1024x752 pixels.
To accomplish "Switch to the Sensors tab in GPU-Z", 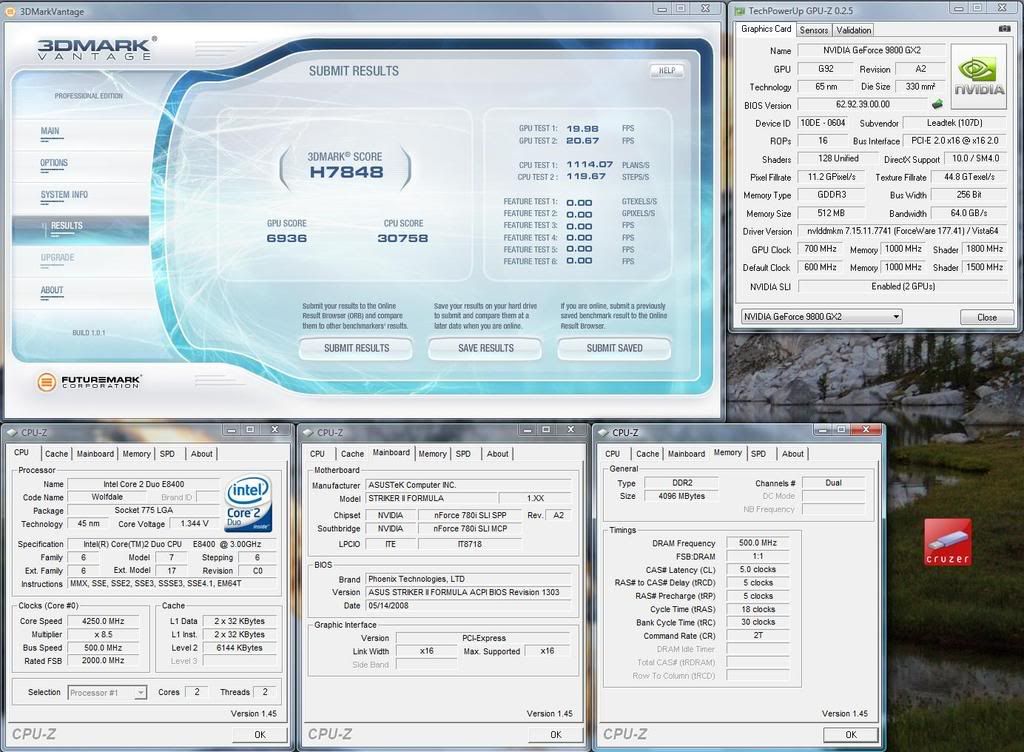I will pos(813,30).
